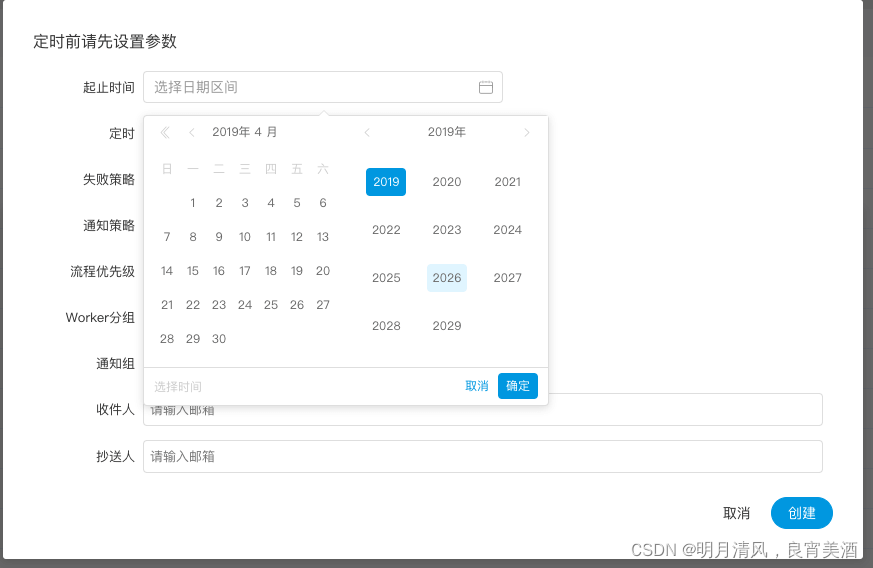Viewport: 873px width, 568px height.
Task: Pick April 28 in the calendar
Action: click(167, 339)
